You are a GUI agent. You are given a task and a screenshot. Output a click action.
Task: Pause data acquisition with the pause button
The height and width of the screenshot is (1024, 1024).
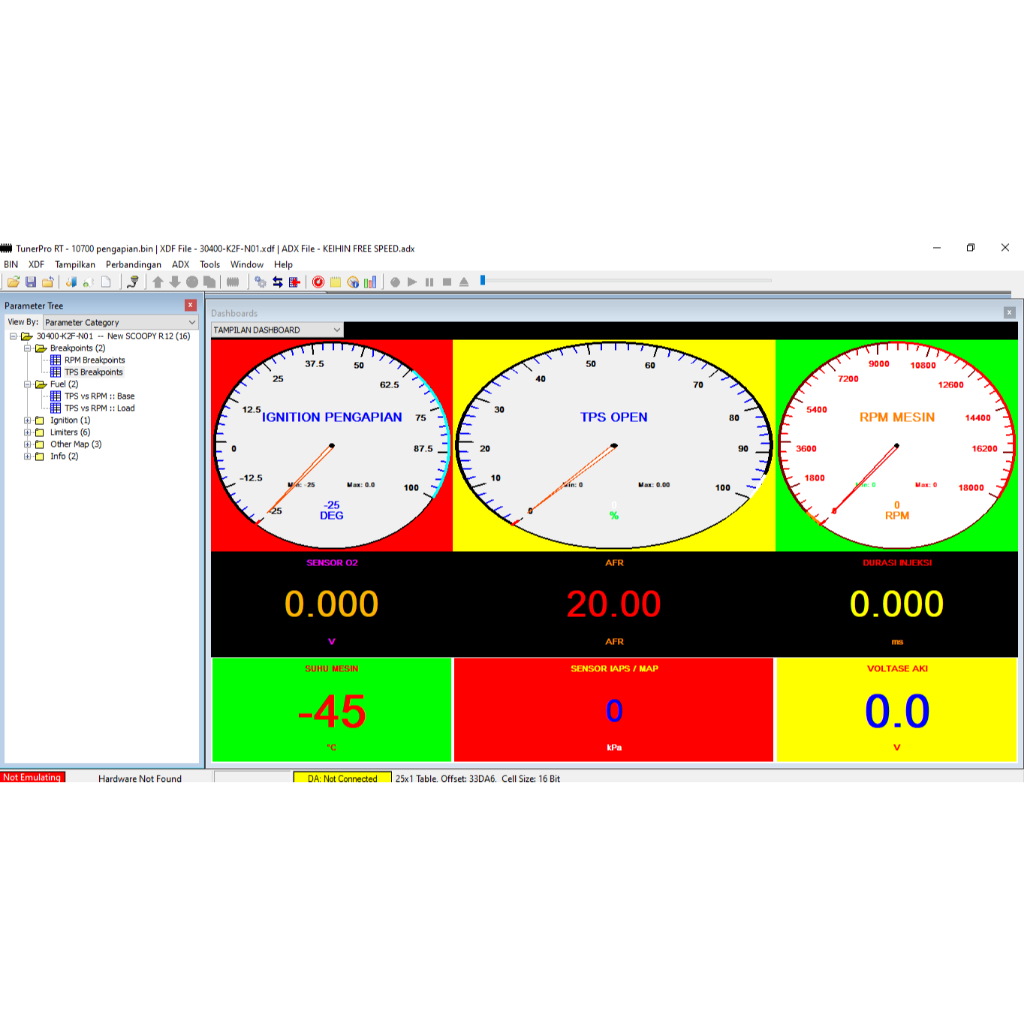[x=429, y=282]
